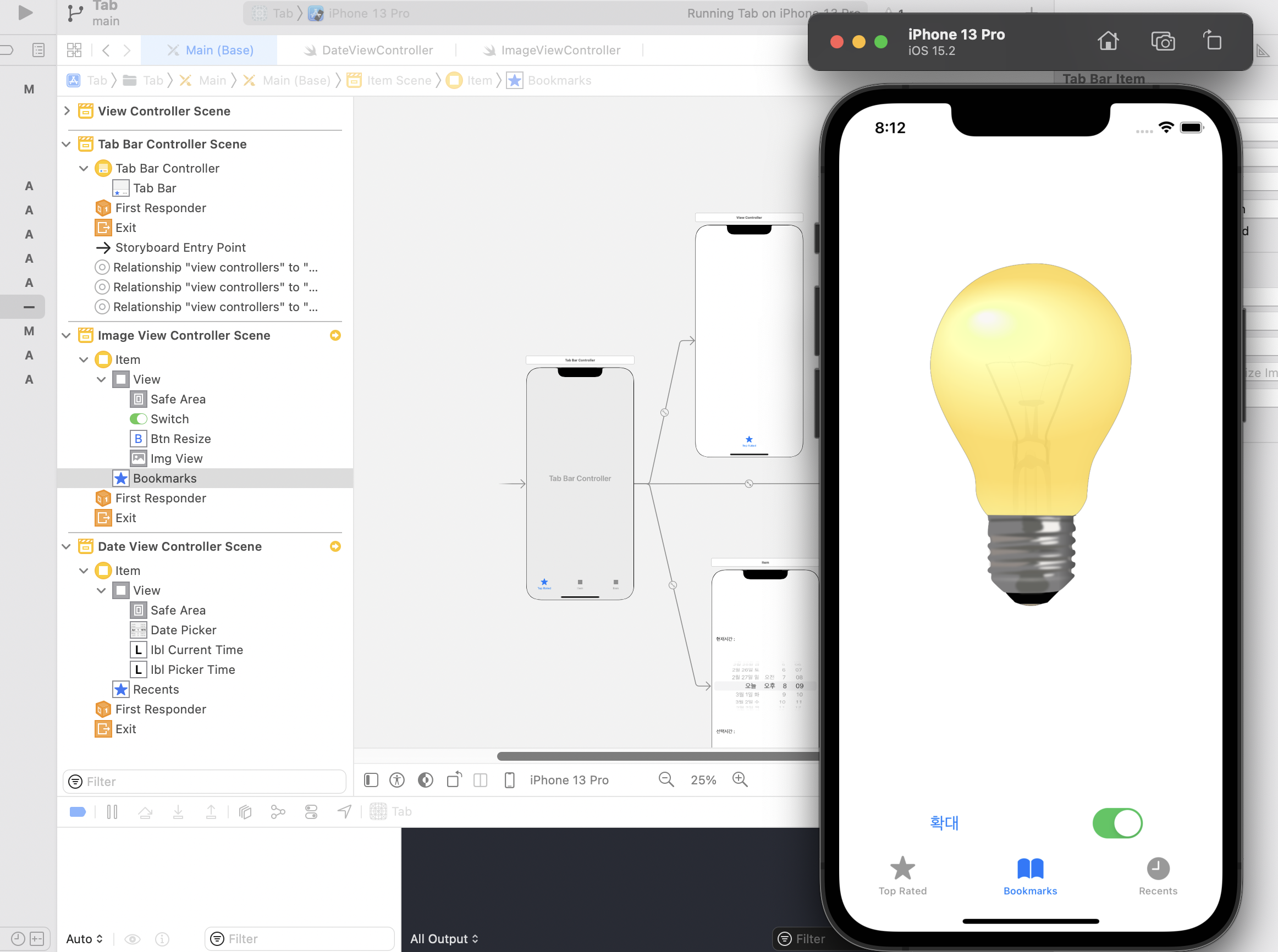Select the Recents tab in simulator
1278x952 pixels.
[x=1158, y=876]
